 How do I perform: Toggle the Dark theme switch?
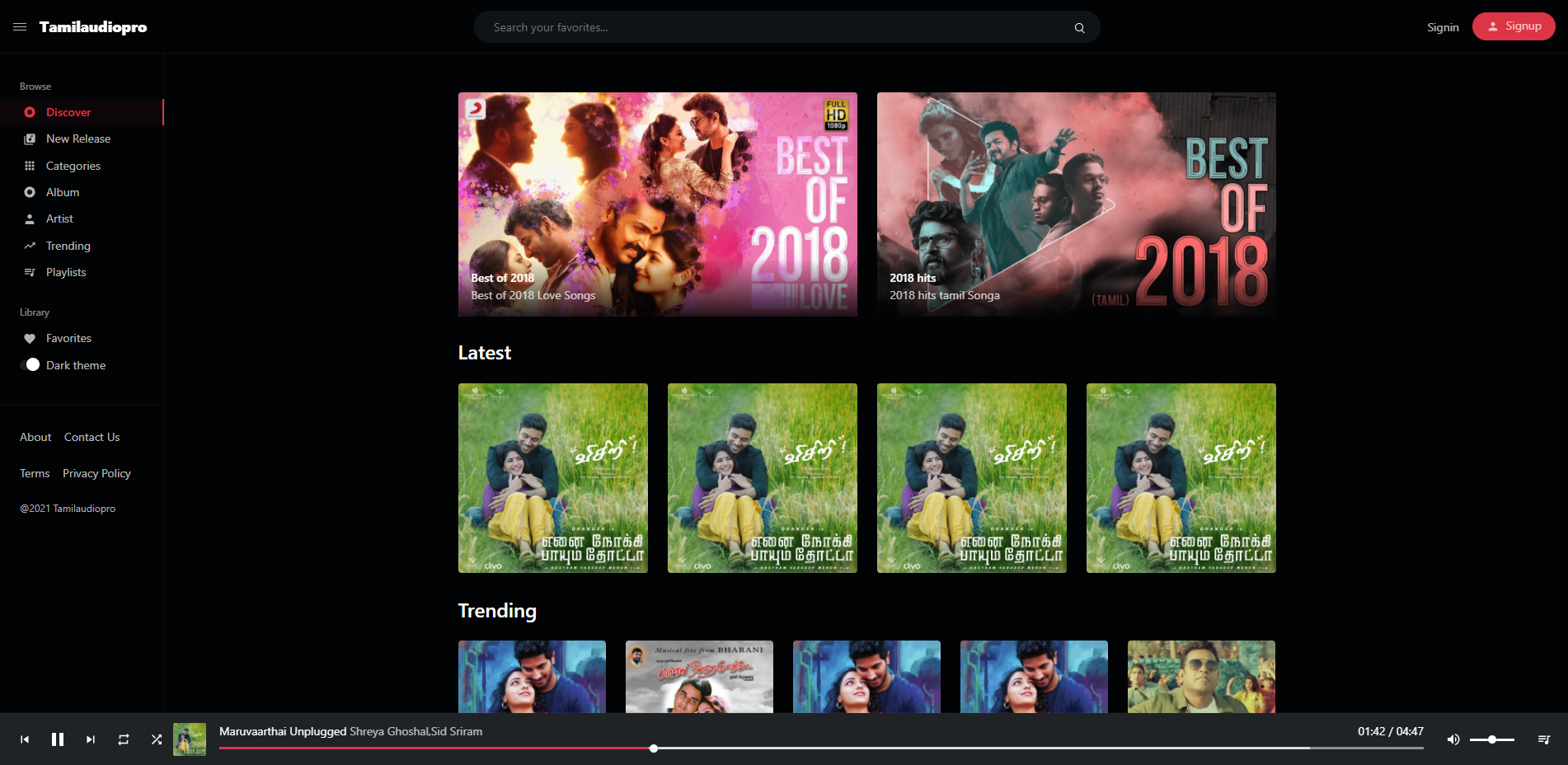[32, 364]
